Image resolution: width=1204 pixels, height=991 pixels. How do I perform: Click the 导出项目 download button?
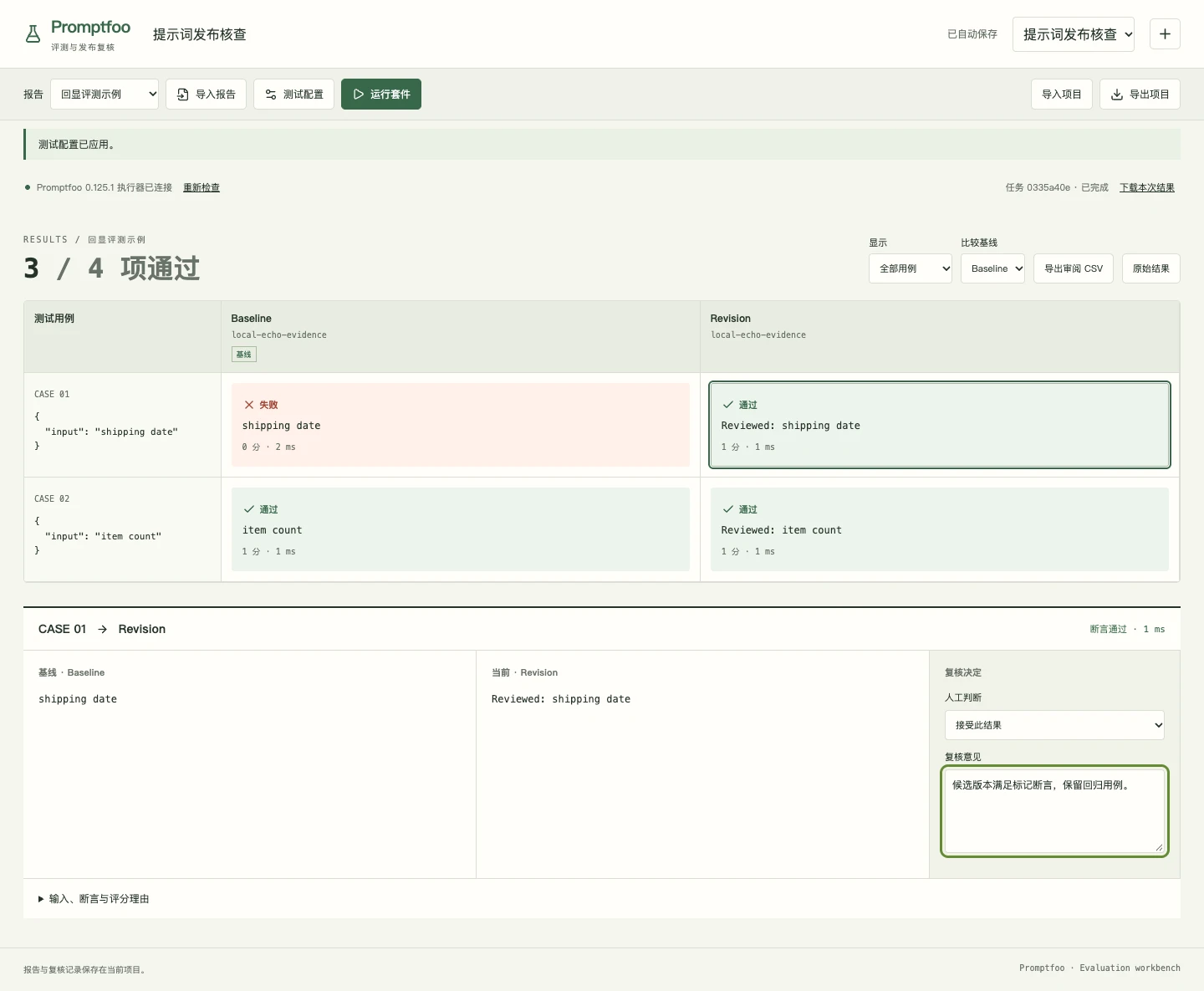point(1140,95)
